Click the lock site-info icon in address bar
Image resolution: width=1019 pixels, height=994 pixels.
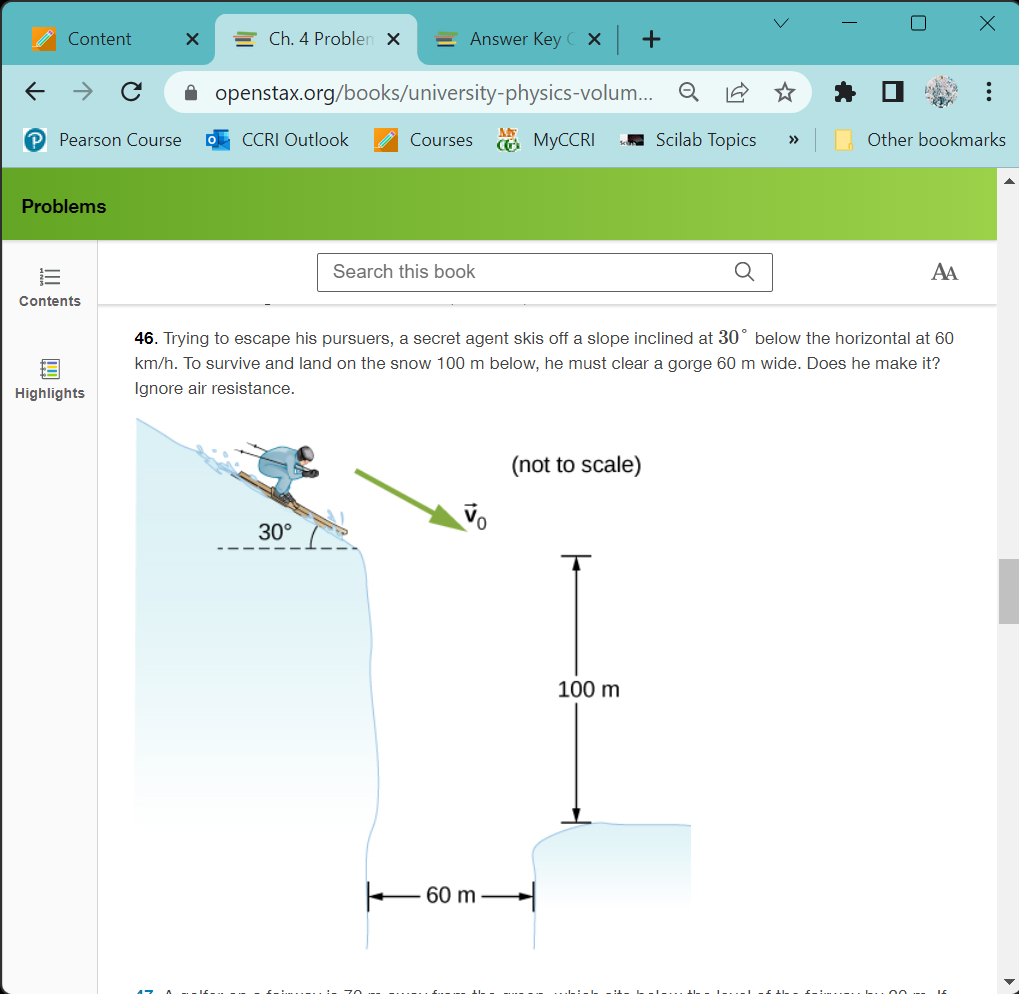click(190, 93)
